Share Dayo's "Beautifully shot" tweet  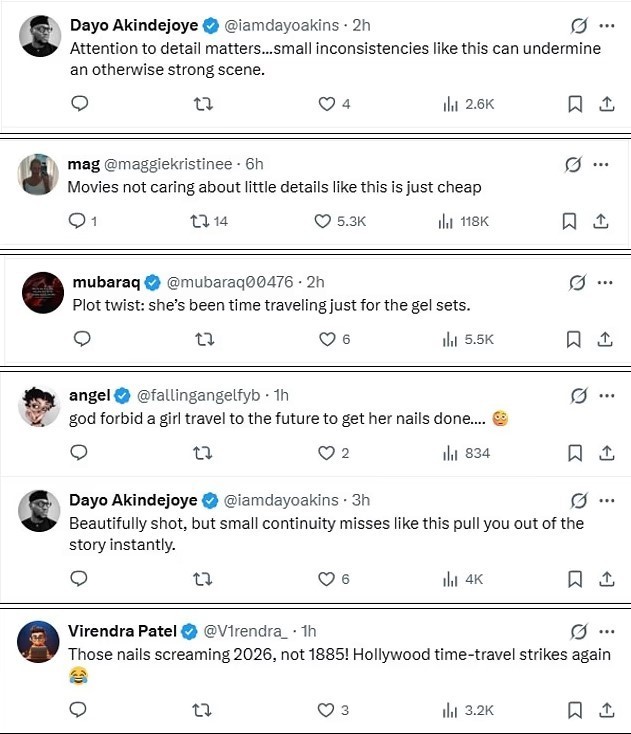click(605, 578)
